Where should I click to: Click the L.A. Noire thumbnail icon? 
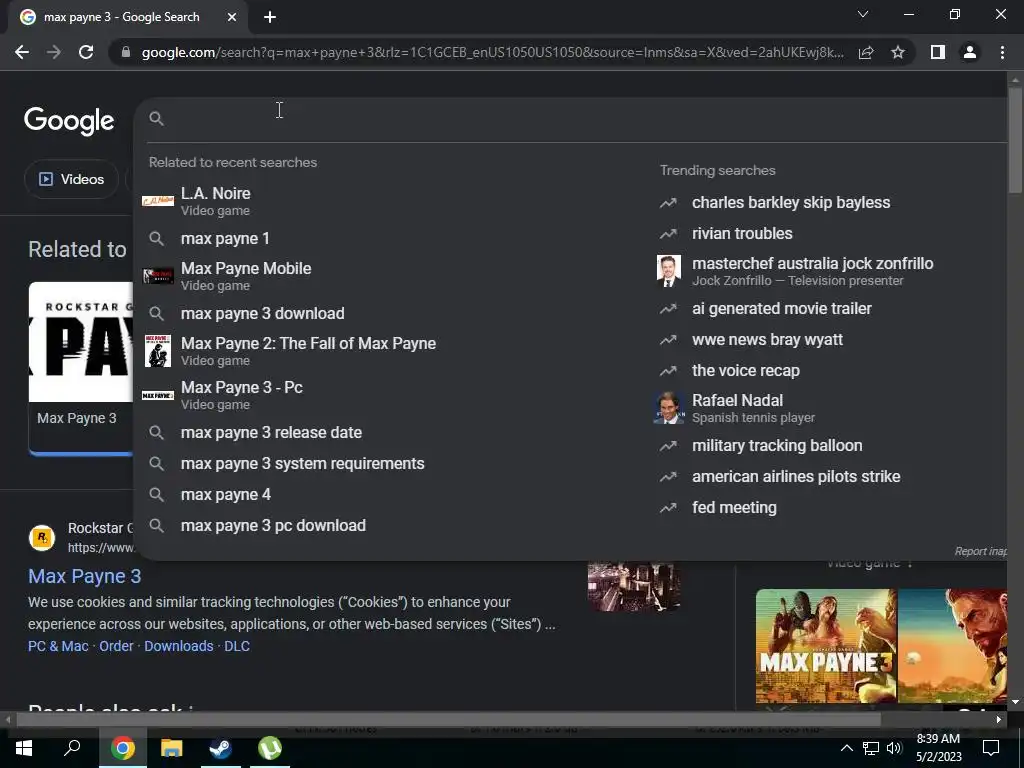[x=158, y=201]
